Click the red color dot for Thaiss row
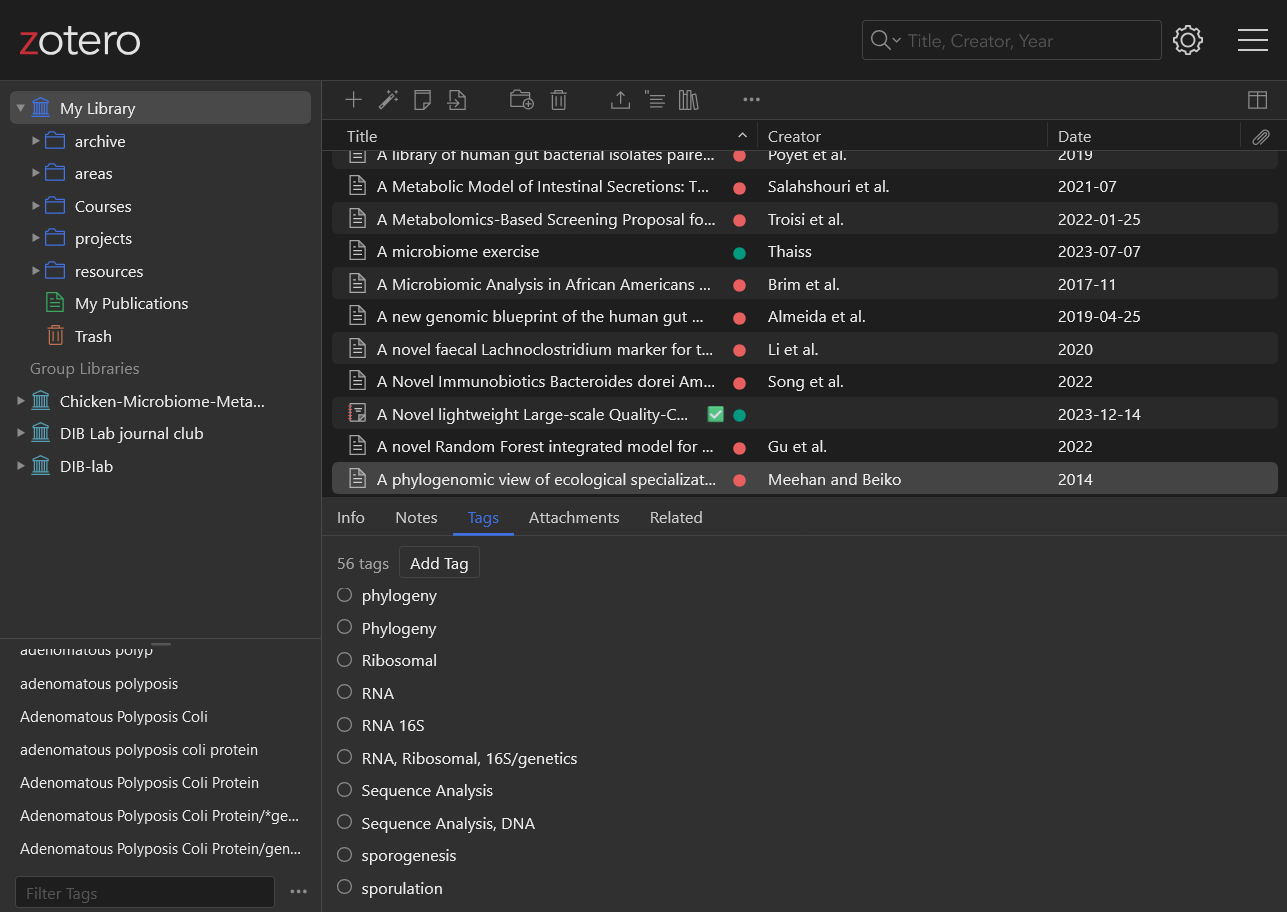The height and width of the screenshot is (912, 1287). click(739, 252)
